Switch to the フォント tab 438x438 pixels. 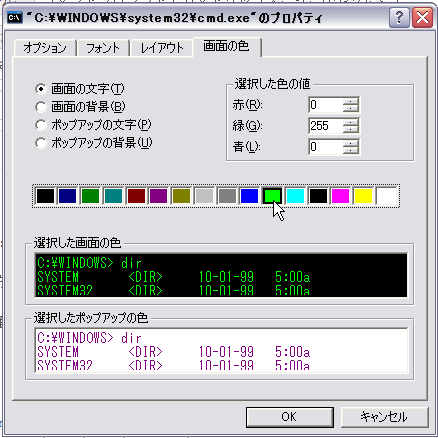(103, 48)
